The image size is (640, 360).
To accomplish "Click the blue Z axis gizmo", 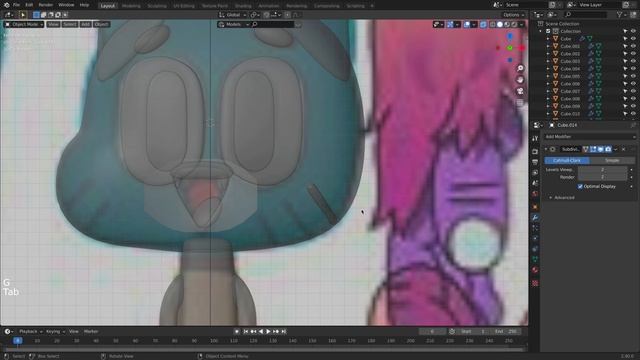I will (510, 37).
